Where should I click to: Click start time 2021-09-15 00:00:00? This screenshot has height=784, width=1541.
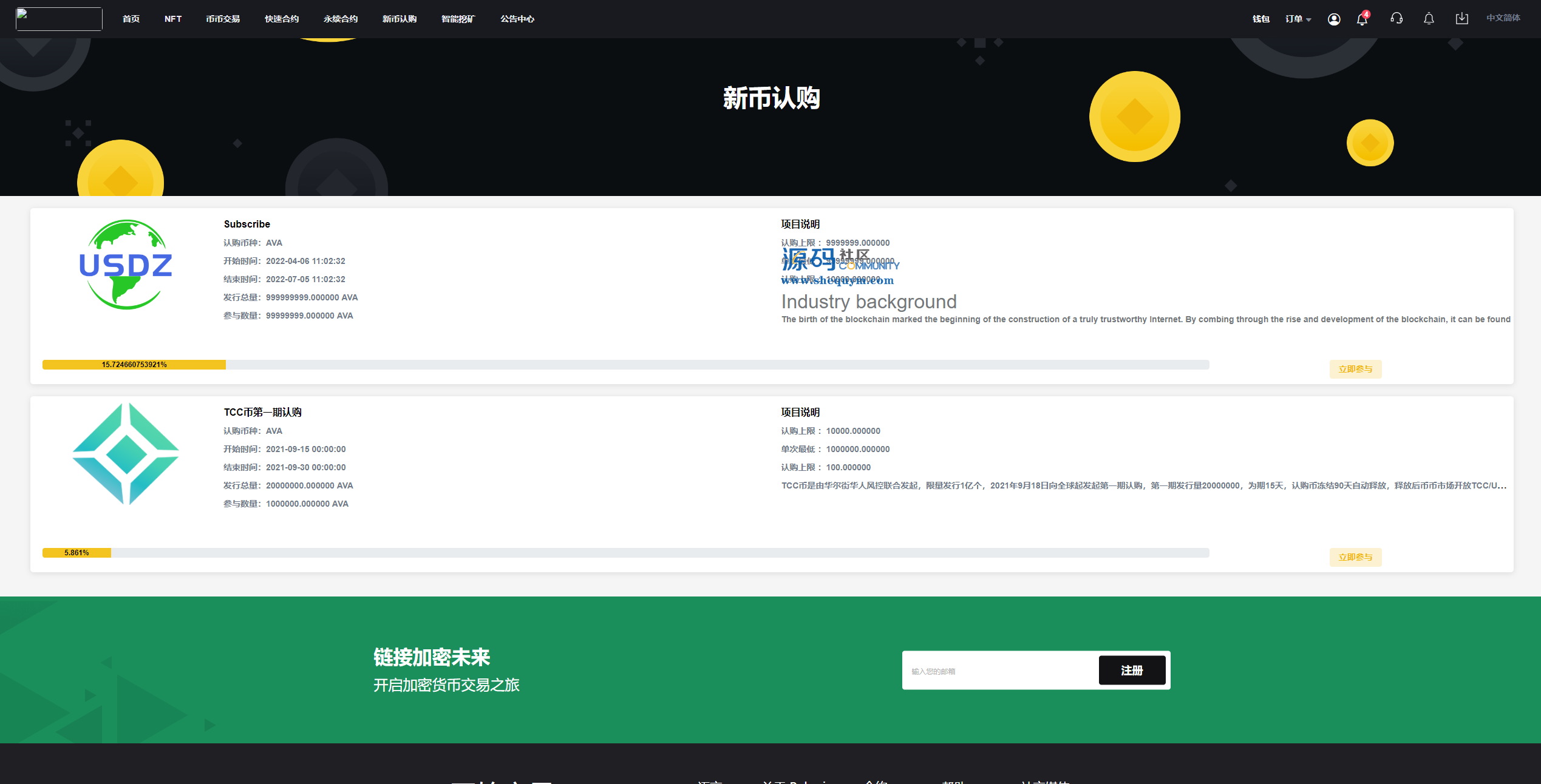[x=305, y=449]
